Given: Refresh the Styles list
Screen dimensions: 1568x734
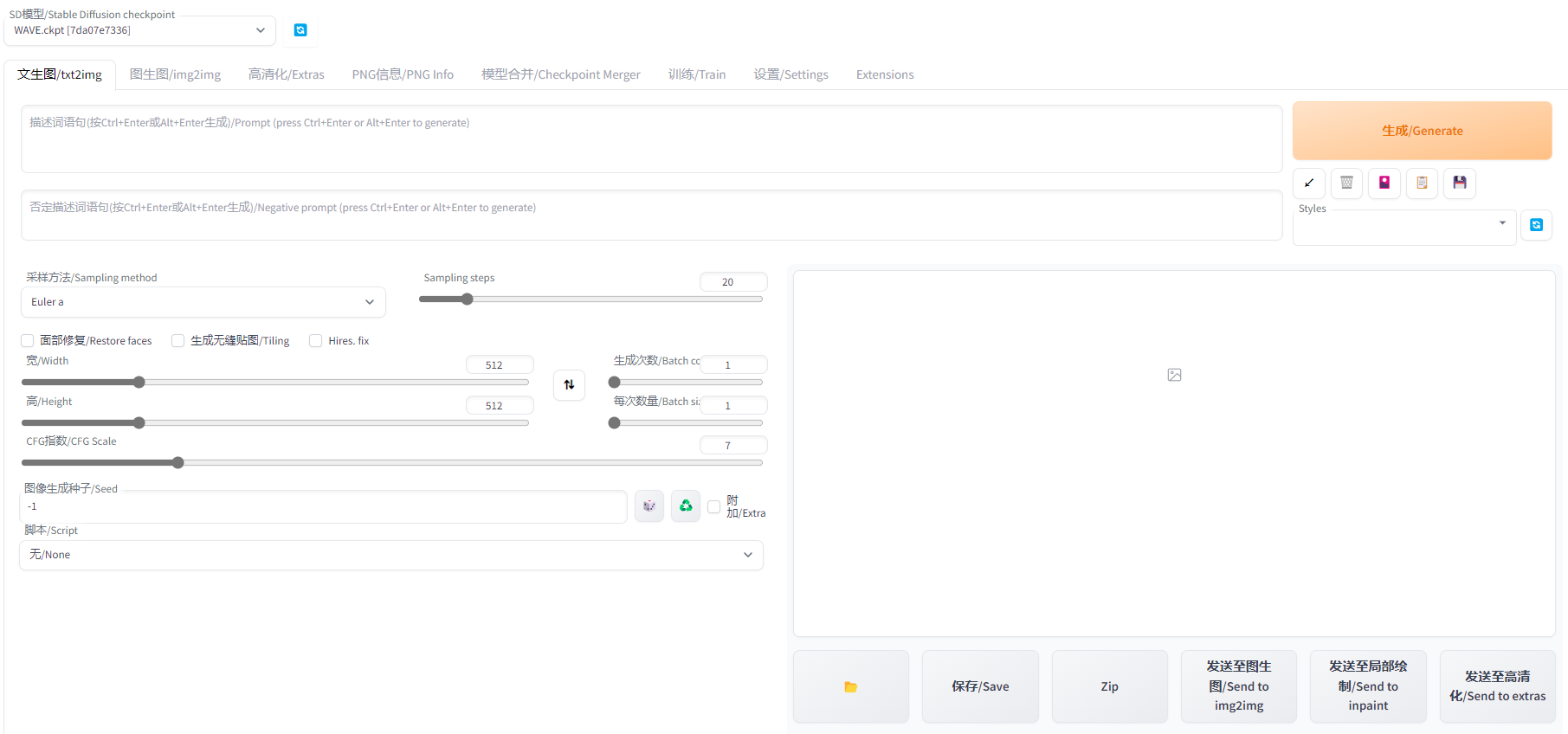Looking at the screenshot, I should click(1536, 225).
